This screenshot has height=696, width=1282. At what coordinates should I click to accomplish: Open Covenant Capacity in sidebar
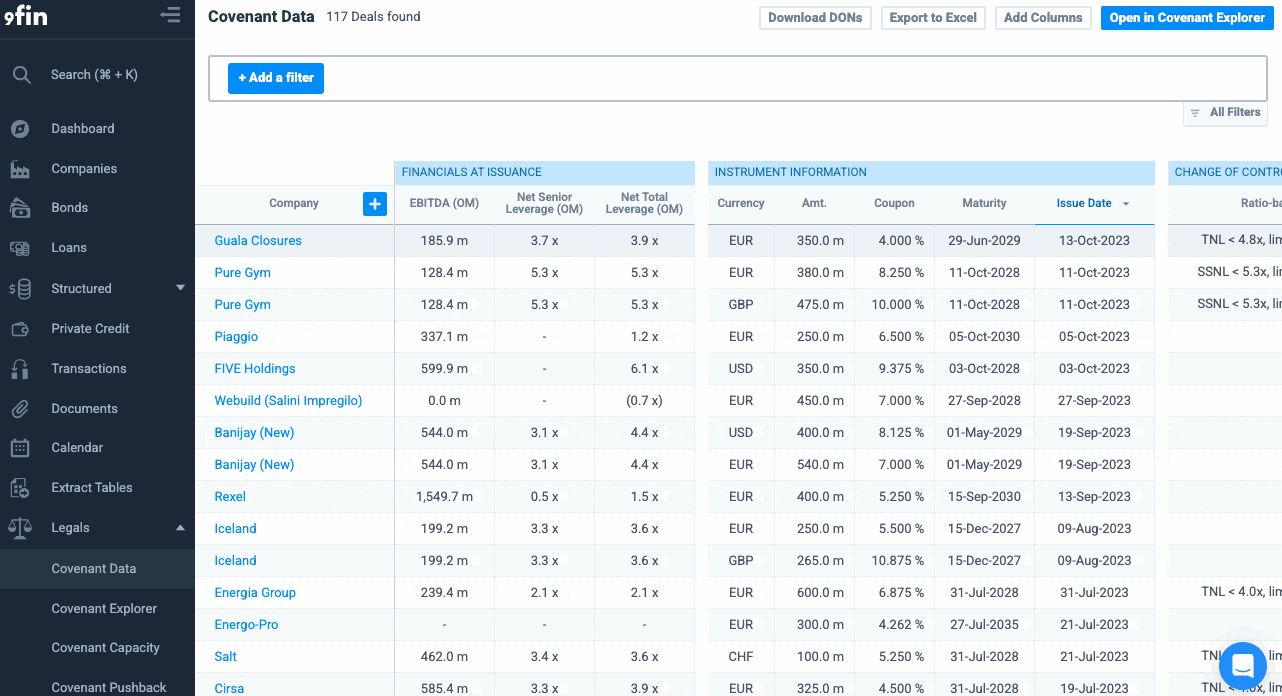point(105,648)
